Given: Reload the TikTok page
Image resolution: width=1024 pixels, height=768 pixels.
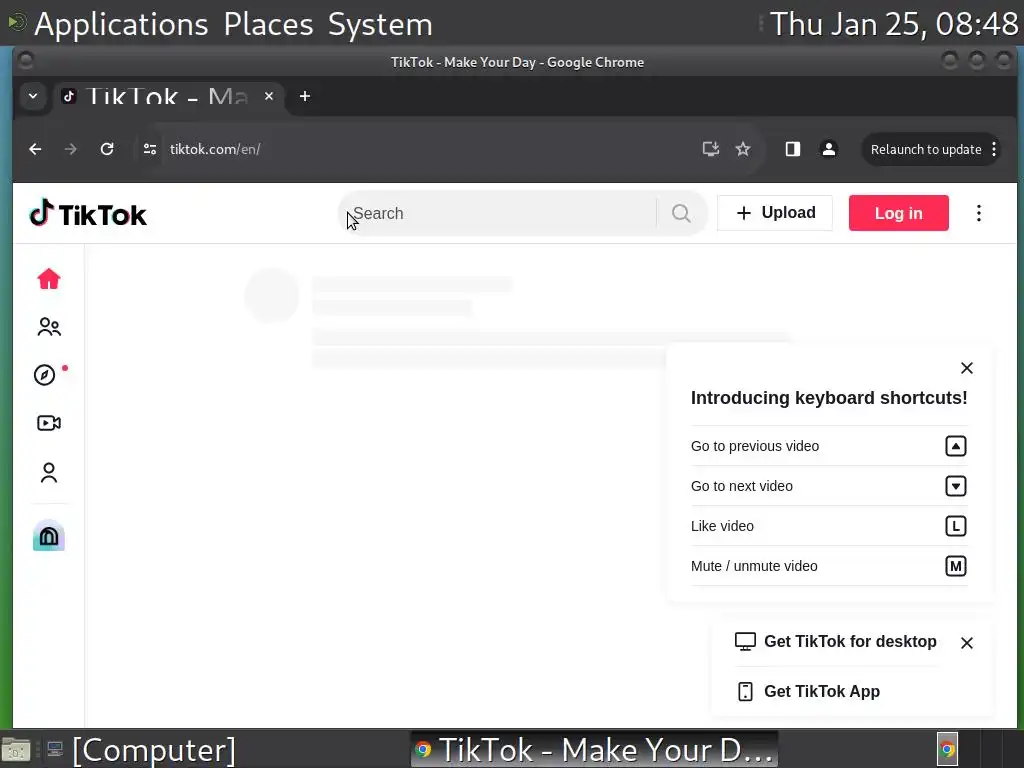Looking at the screenshot, I should 107,150.
